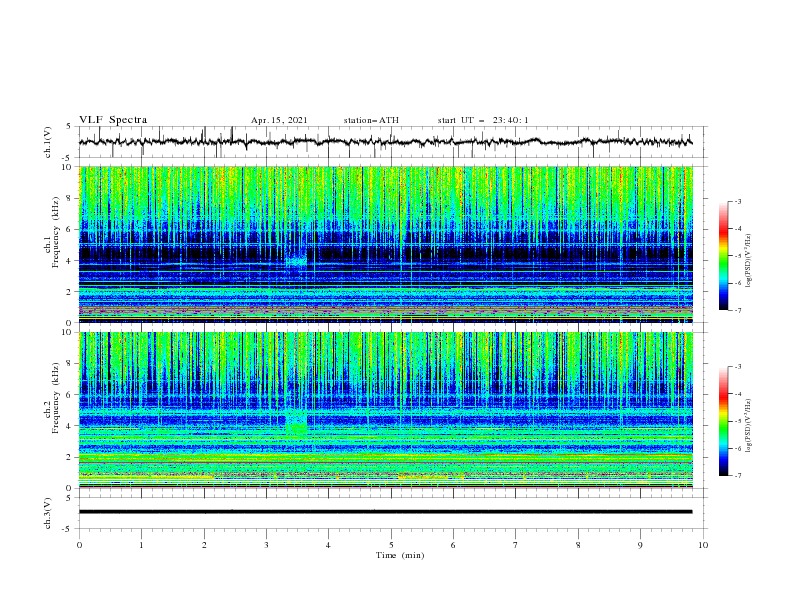Viewport: 792px width, 612px height.
Task: Click the upper colorbar "log(PSD)(V²/Hz)" label
Action: (748, 261)
